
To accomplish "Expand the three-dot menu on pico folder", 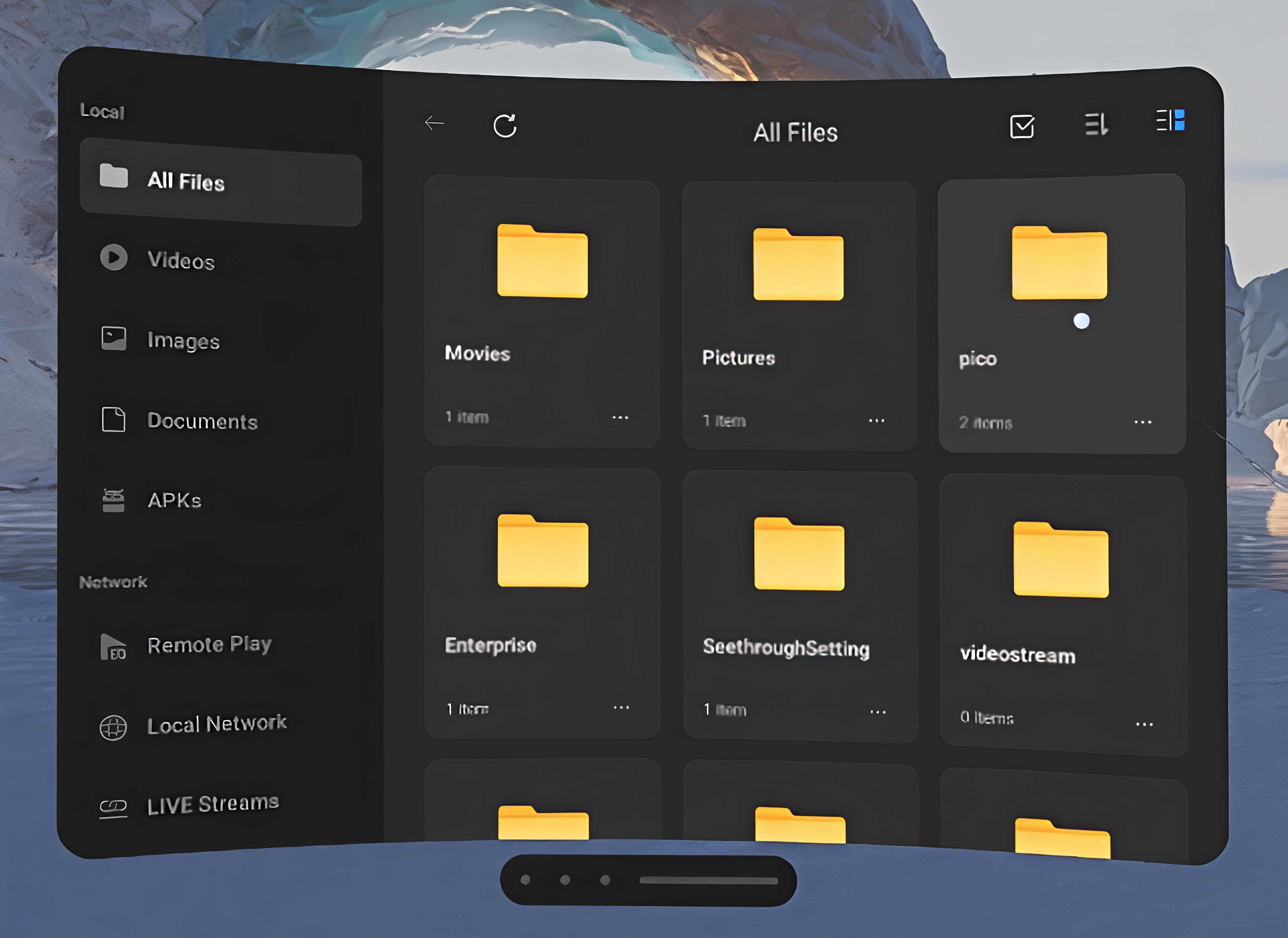I will coord(1143,422).
